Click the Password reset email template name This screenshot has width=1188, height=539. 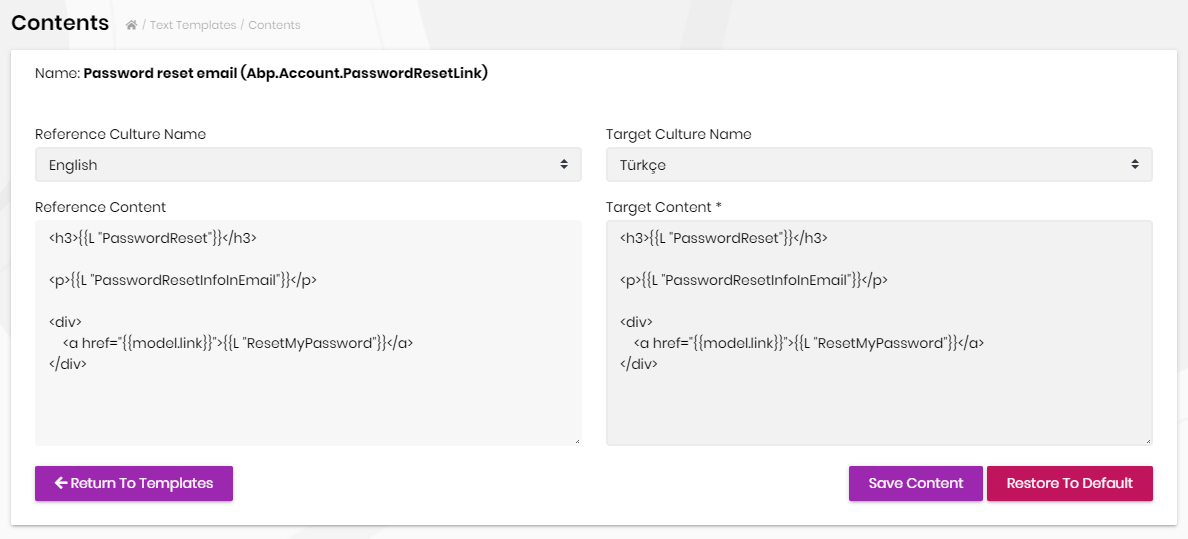click(x=285, y=73)
